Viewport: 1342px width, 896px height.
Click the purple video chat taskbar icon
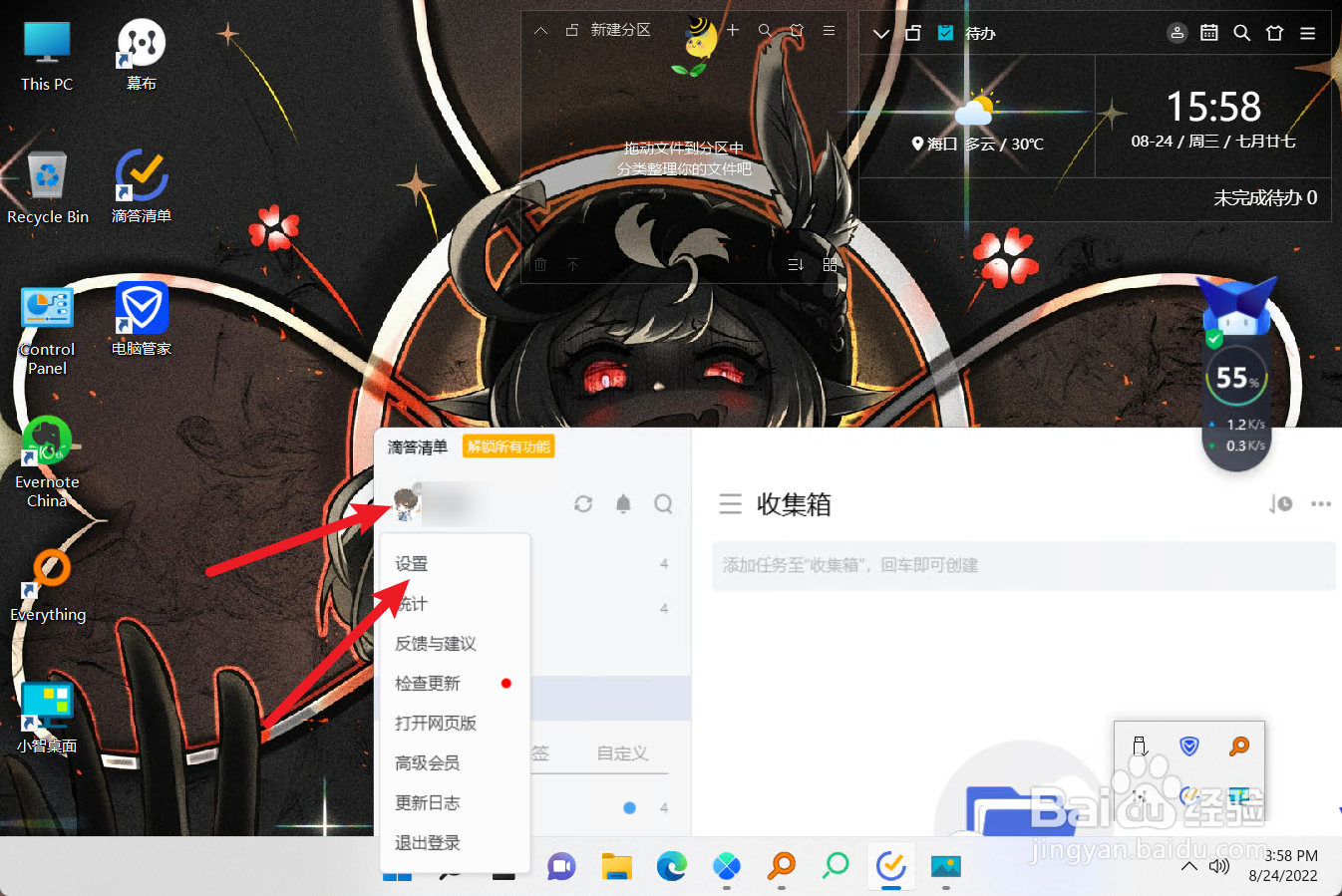562,866
